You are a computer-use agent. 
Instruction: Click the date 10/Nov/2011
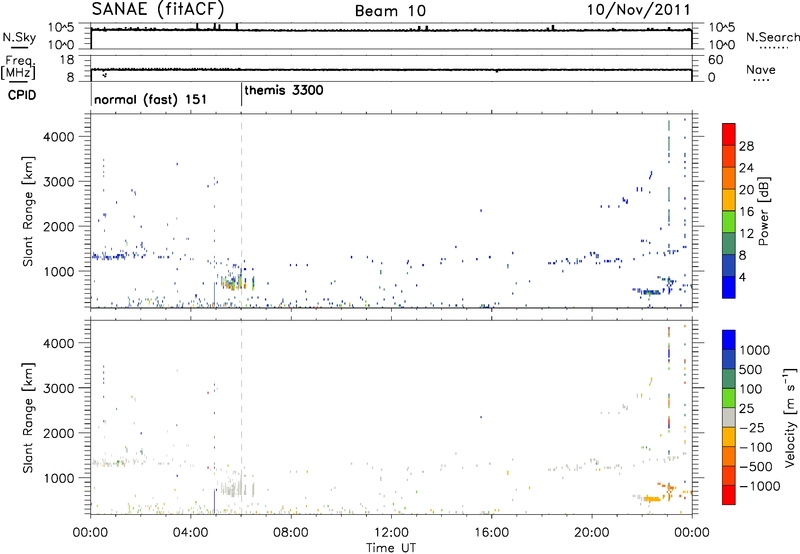[x=638, y=10]
